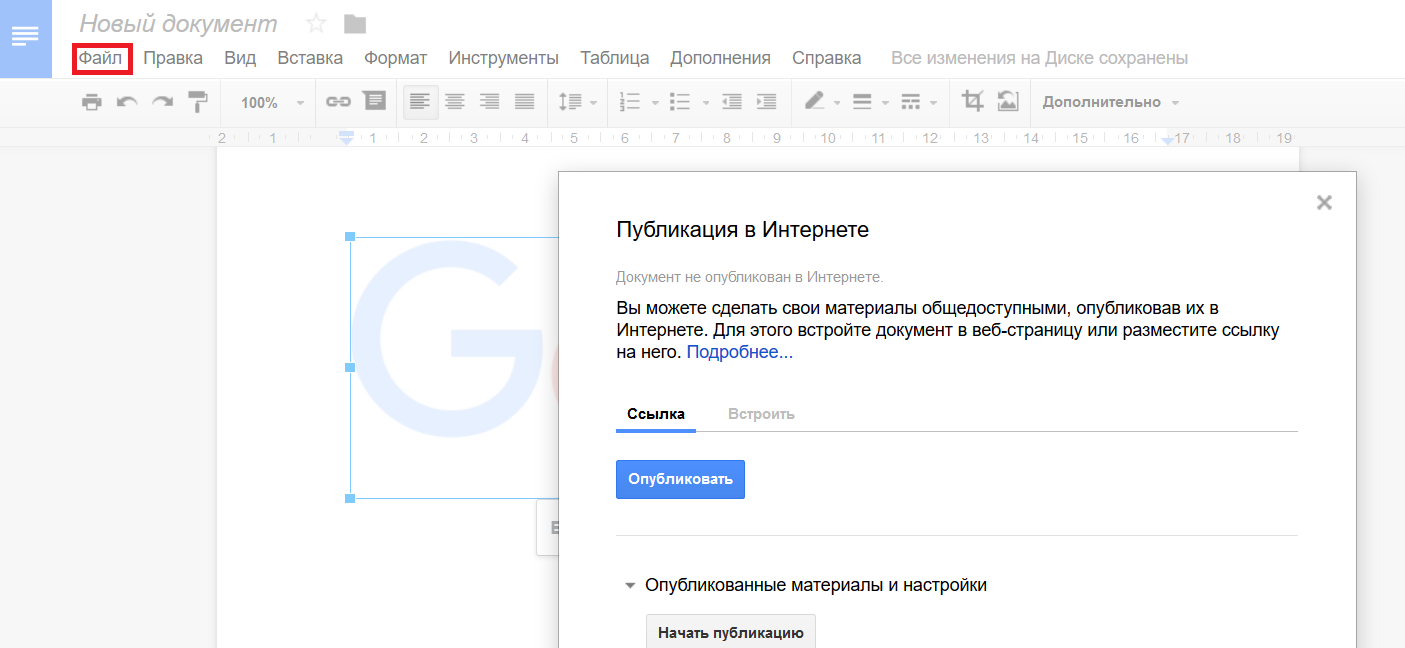Align text to the left

(x=420, y=102)
